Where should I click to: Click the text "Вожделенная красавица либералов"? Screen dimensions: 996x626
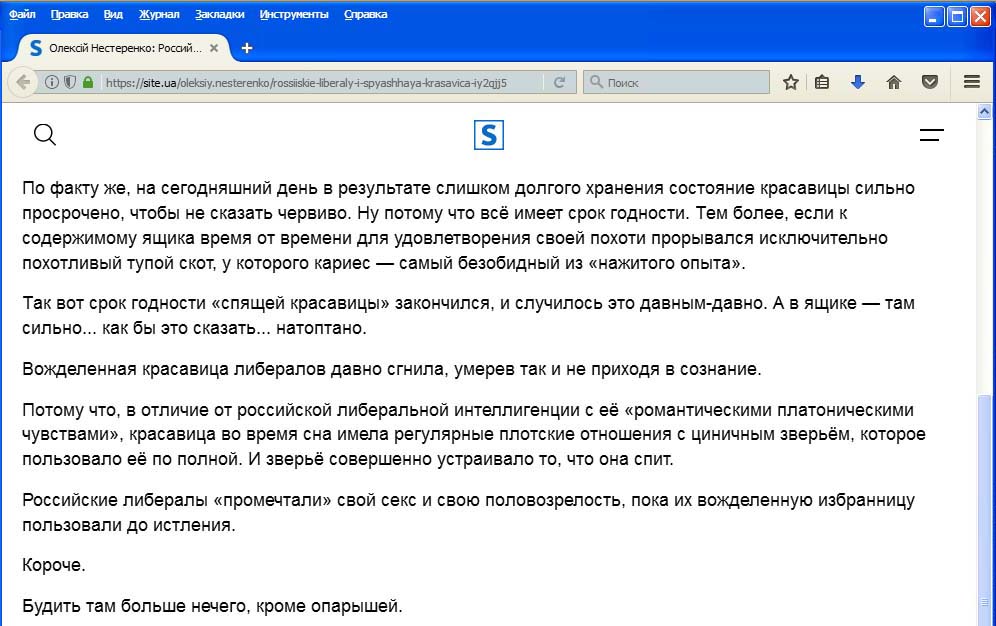click(173, 370)
